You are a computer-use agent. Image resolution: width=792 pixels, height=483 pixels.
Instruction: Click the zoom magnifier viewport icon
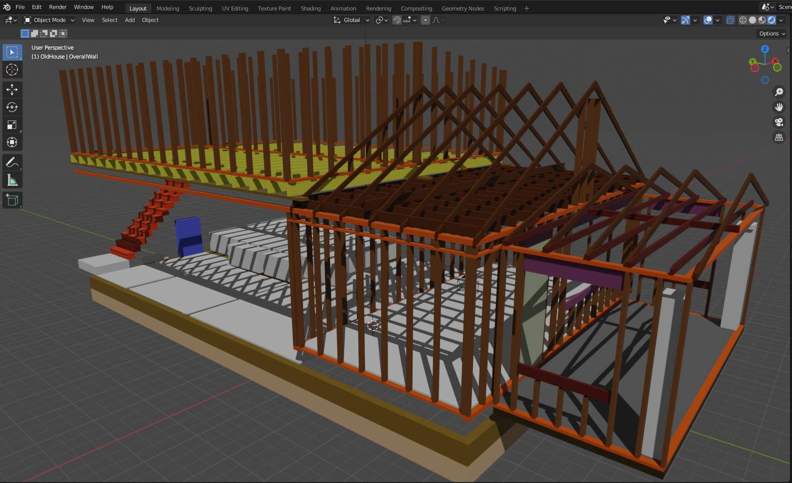(x=779, y=92)
